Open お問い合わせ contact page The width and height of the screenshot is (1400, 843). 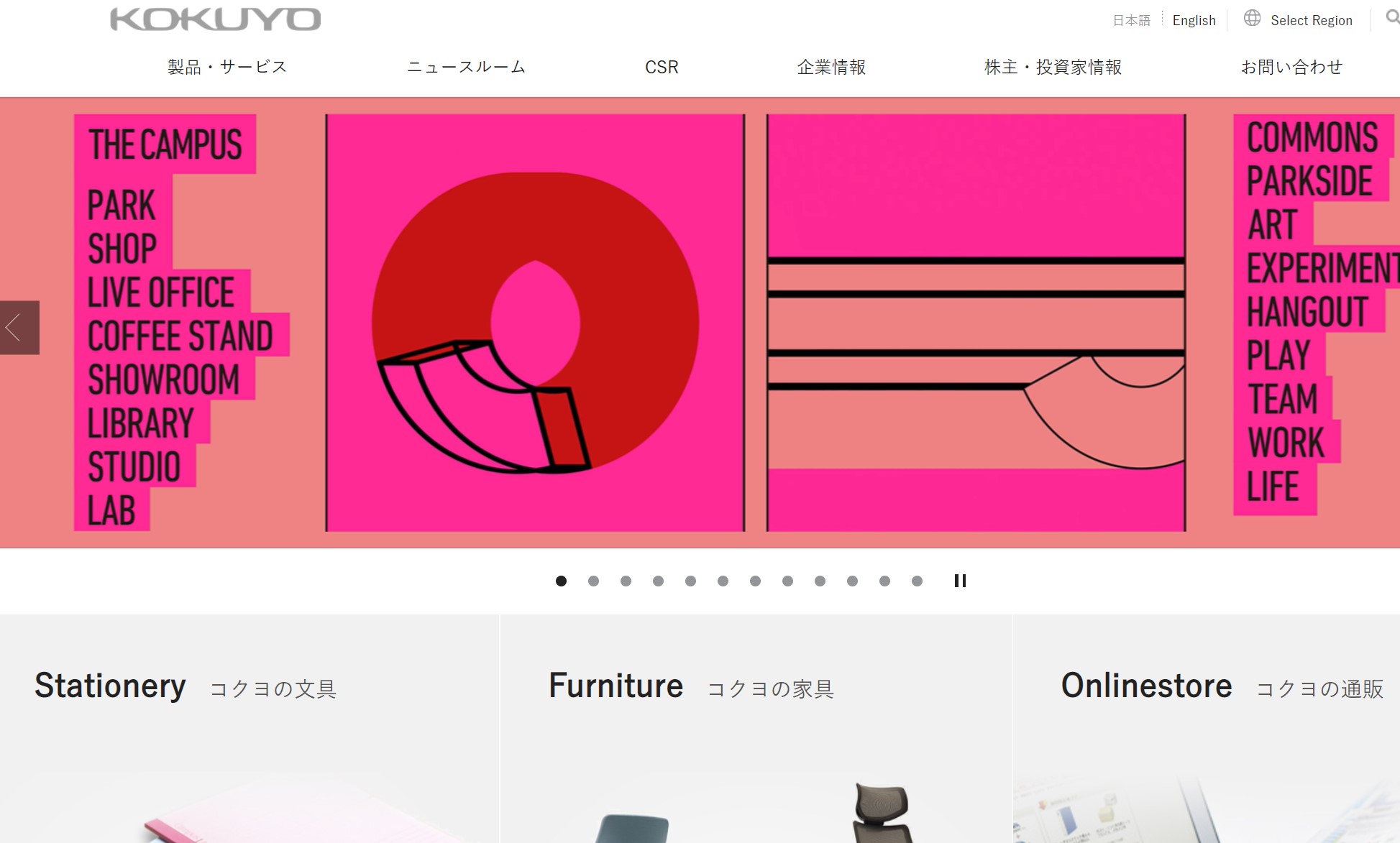[x=1291, y=67]
